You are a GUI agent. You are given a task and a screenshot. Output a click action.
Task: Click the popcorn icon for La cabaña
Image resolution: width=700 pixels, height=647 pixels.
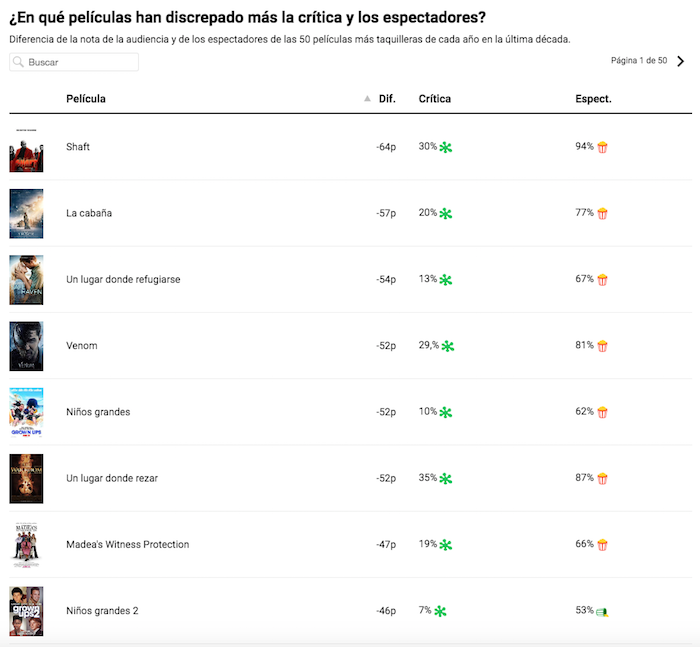click(x=602, y=214)
